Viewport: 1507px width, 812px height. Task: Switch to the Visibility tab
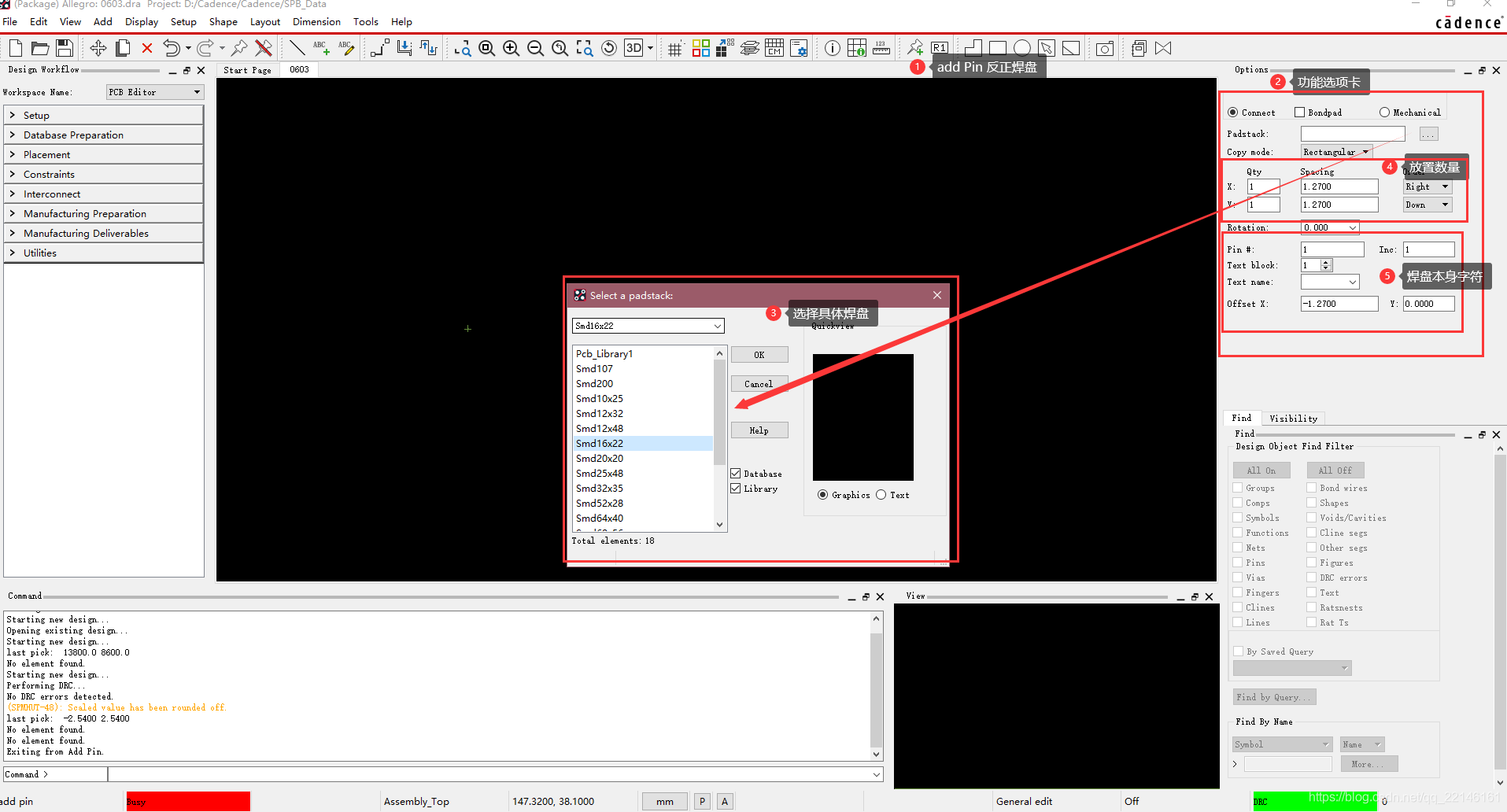point(1292,419)
